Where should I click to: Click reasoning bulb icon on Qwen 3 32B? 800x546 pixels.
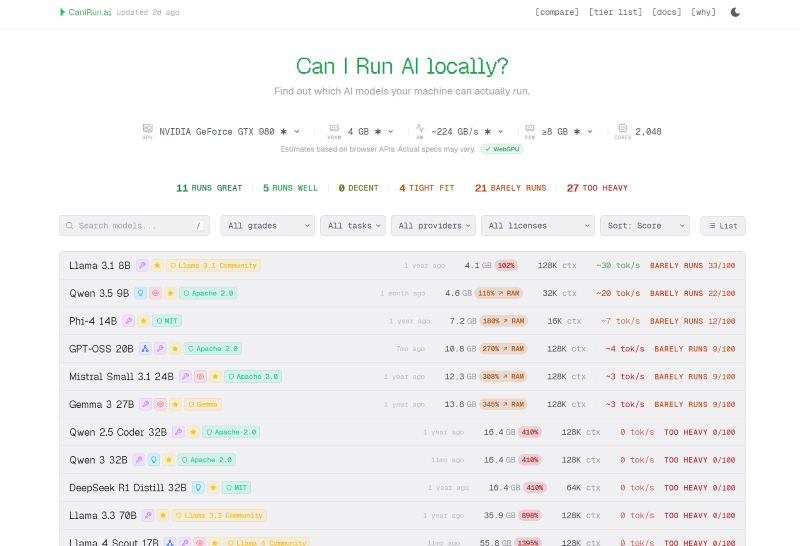154,460
